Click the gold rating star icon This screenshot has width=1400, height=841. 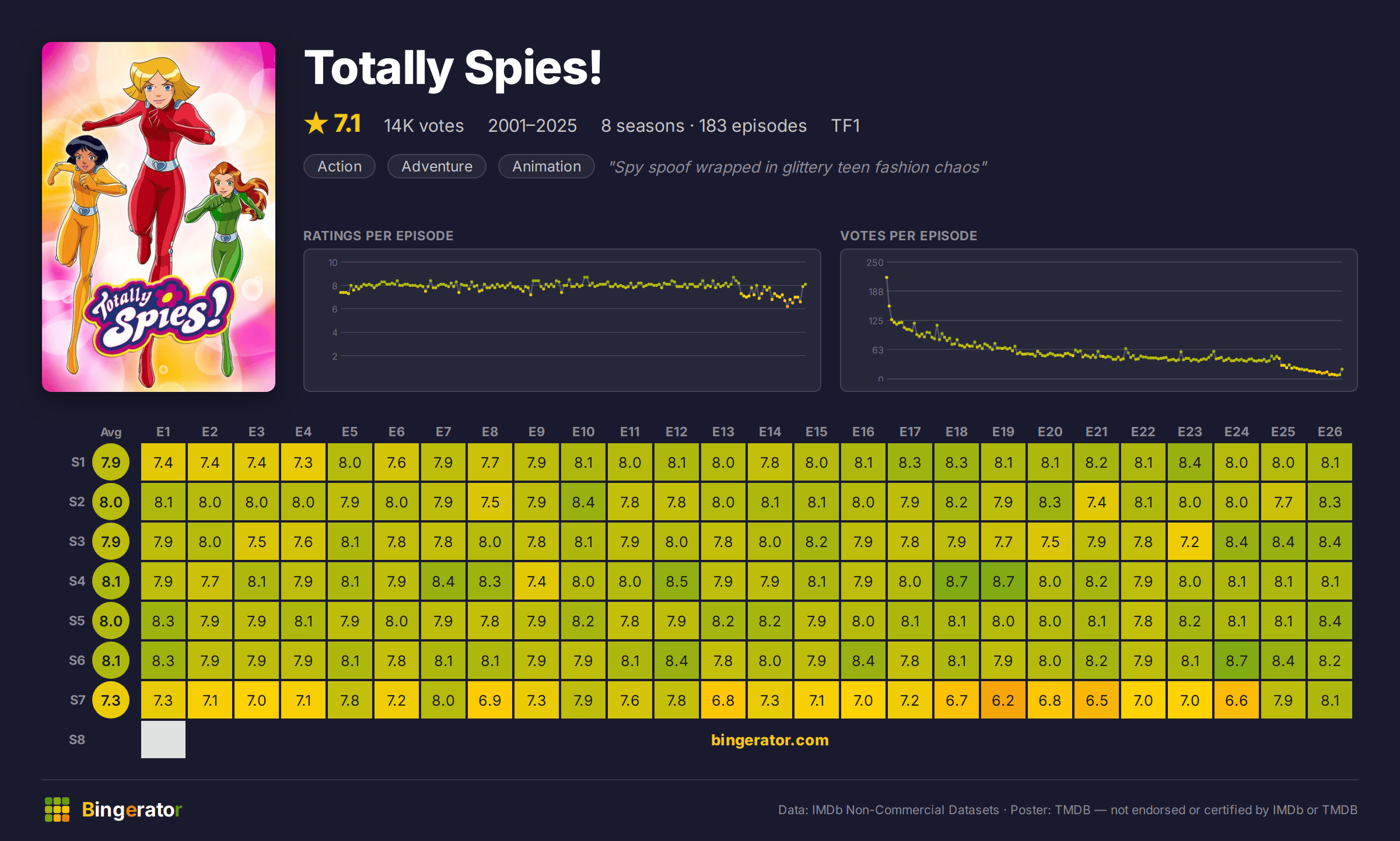[316, 124]
